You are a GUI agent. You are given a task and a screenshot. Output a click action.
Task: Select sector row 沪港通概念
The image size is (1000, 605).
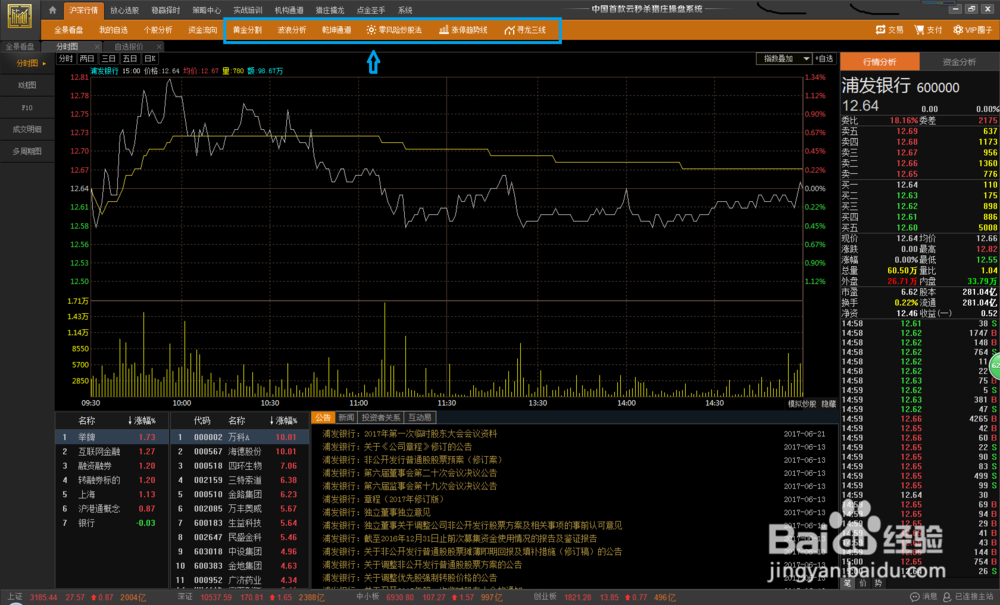pos(112,509)
